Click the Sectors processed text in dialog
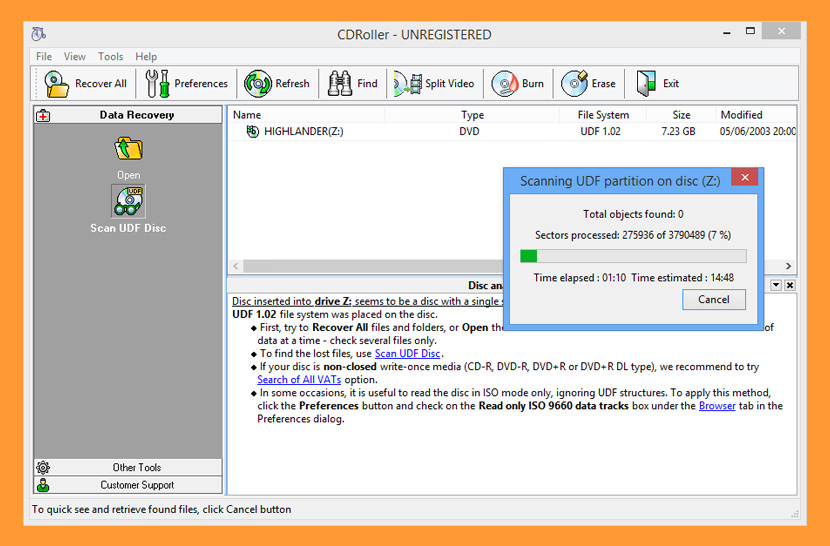 pyautogui.click(x=633, y=235)
